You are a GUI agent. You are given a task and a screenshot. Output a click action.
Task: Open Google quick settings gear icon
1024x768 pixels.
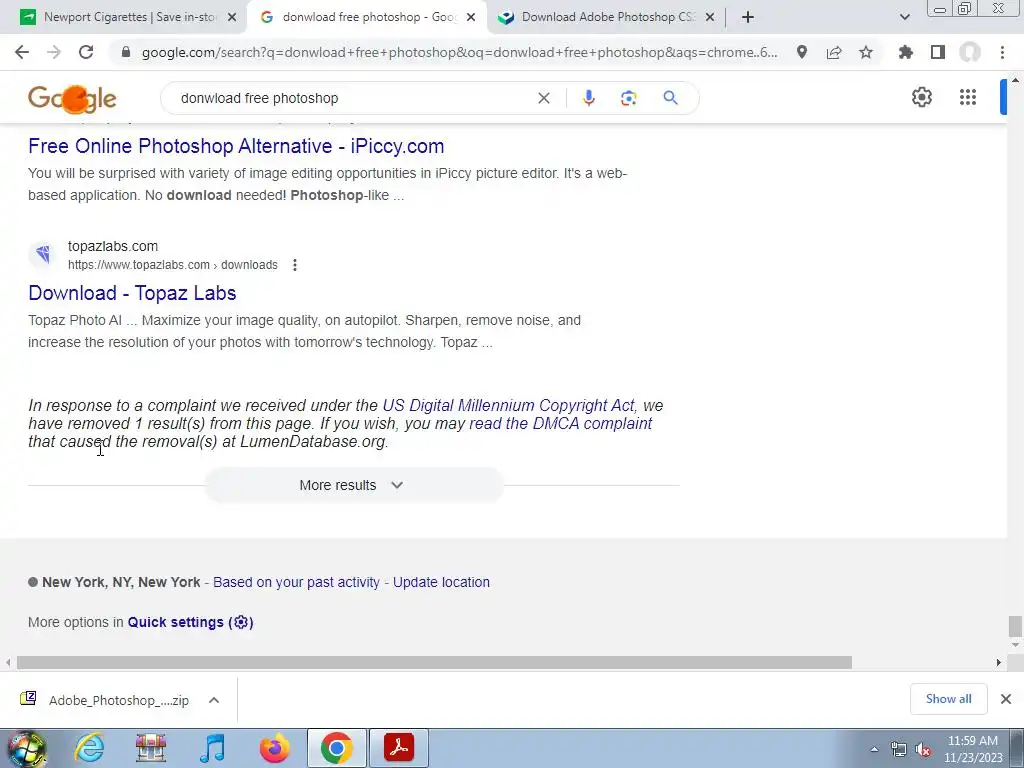(921, 97)
